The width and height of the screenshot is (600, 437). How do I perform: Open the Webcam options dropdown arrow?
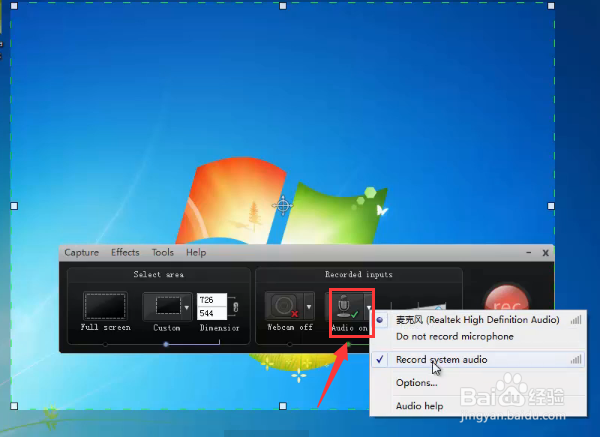(309, 307)
